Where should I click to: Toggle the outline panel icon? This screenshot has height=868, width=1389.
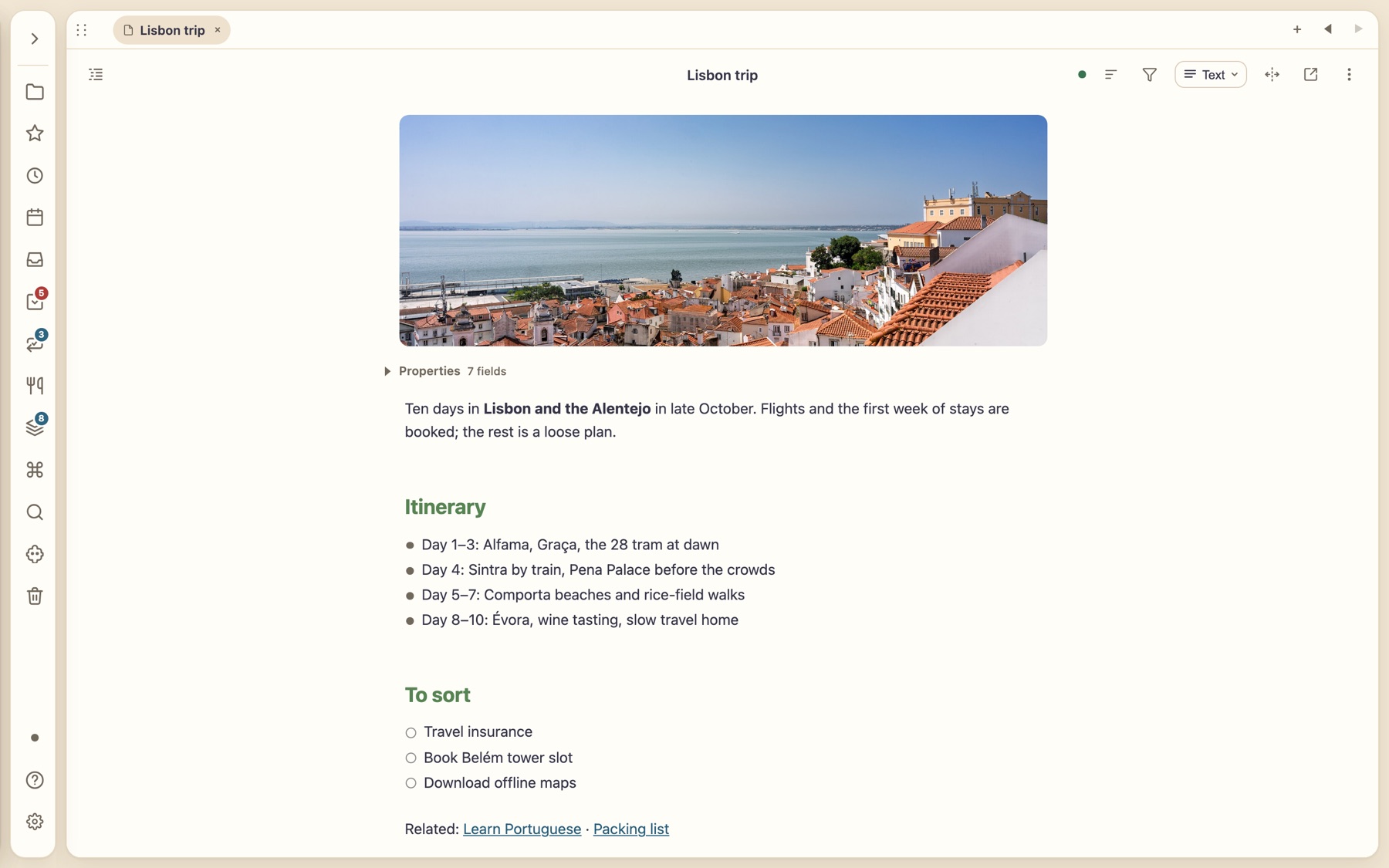pos(96,75)
